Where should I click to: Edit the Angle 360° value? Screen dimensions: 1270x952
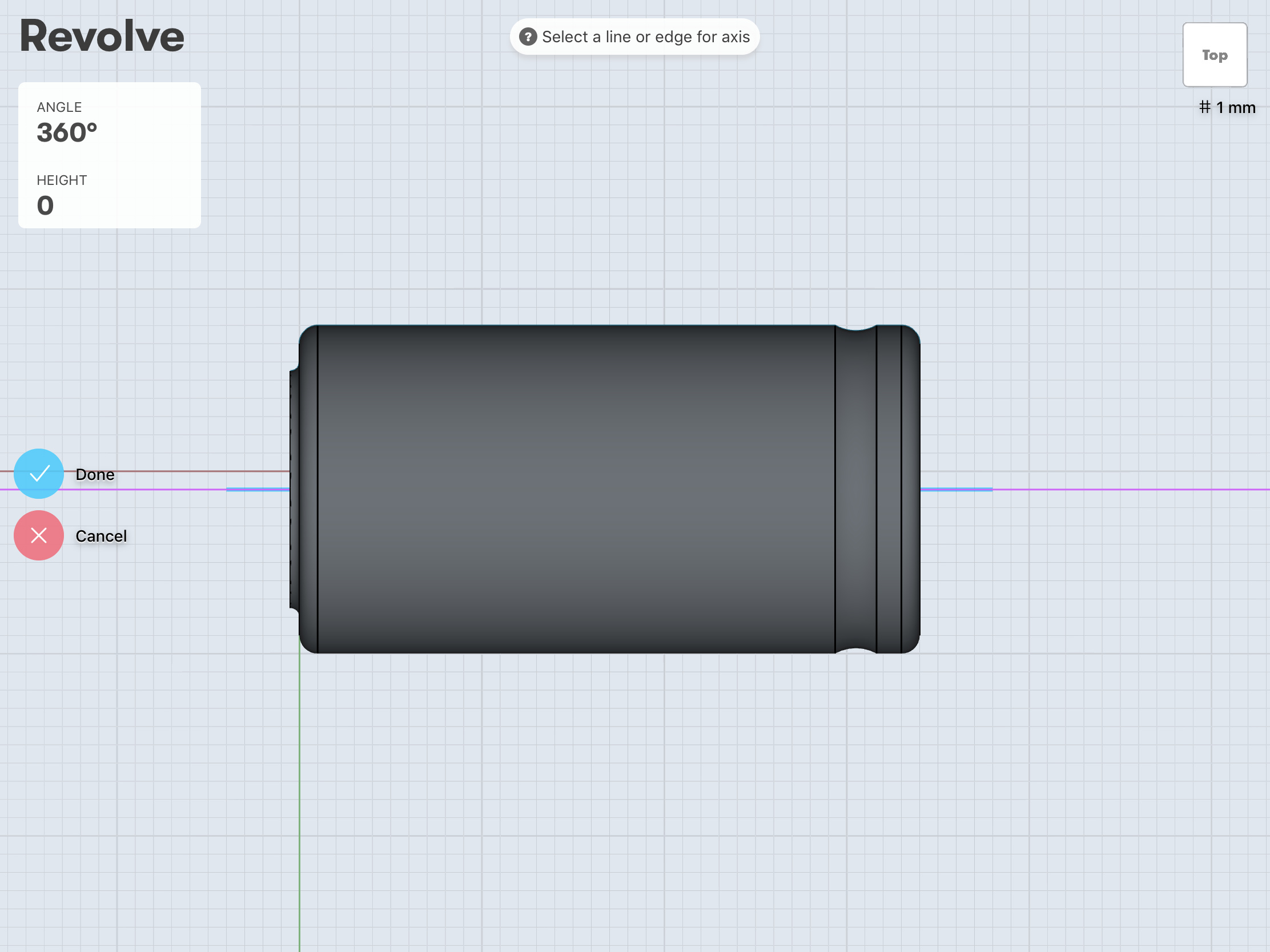pyautogui.click(x=67, y=132)
